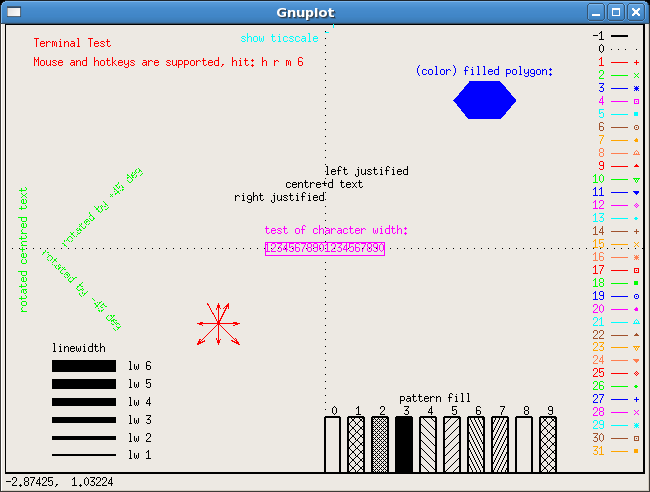650x492 pixels.
Task: Click the blue filled inverted triangle of linetype 11
Action: (636, 193)
